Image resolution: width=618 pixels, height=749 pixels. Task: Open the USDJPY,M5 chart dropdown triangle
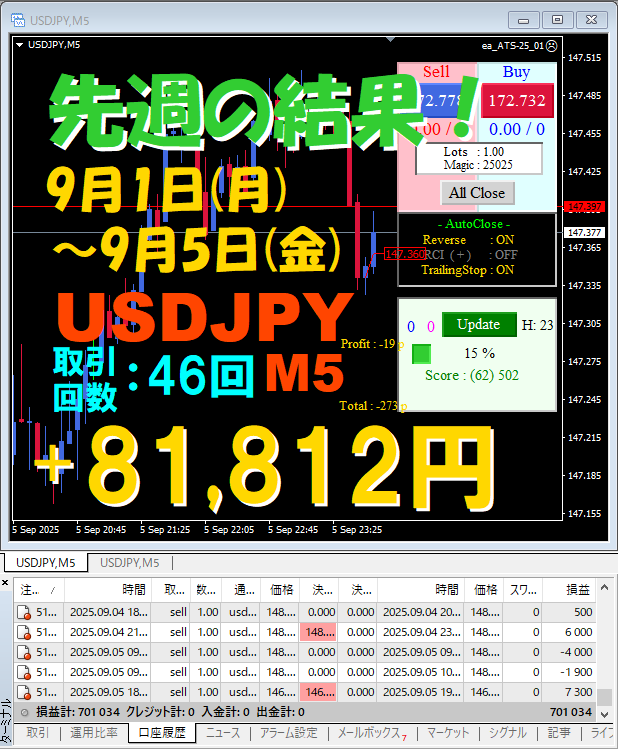coord(20,45)
